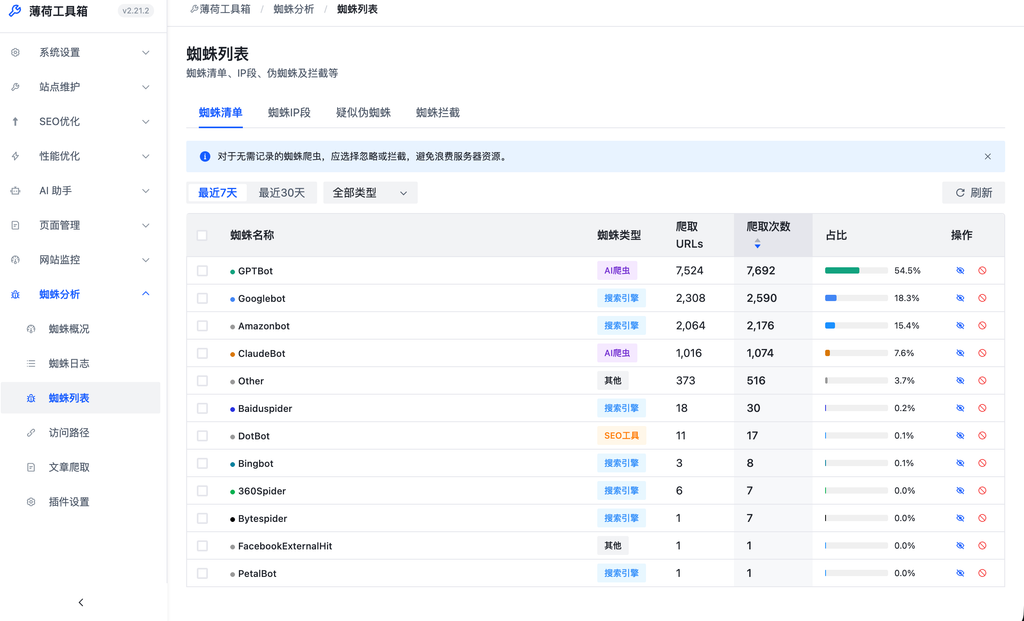
Task: Block Bytespider using its ban icon
Action: click(982, 518)
